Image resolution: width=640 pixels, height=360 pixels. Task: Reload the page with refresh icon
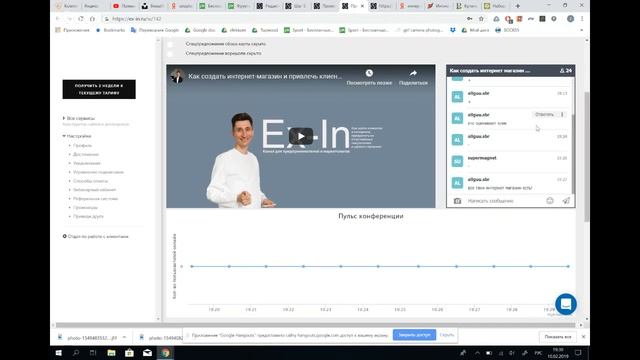pyautogui.click(x=81, y=19)
